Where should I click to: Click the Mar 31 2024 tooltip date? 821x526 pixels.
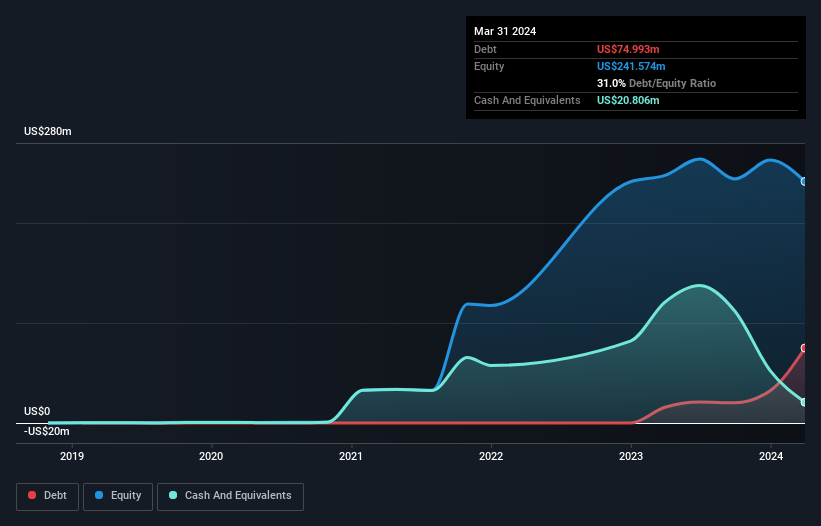point(505,31)
